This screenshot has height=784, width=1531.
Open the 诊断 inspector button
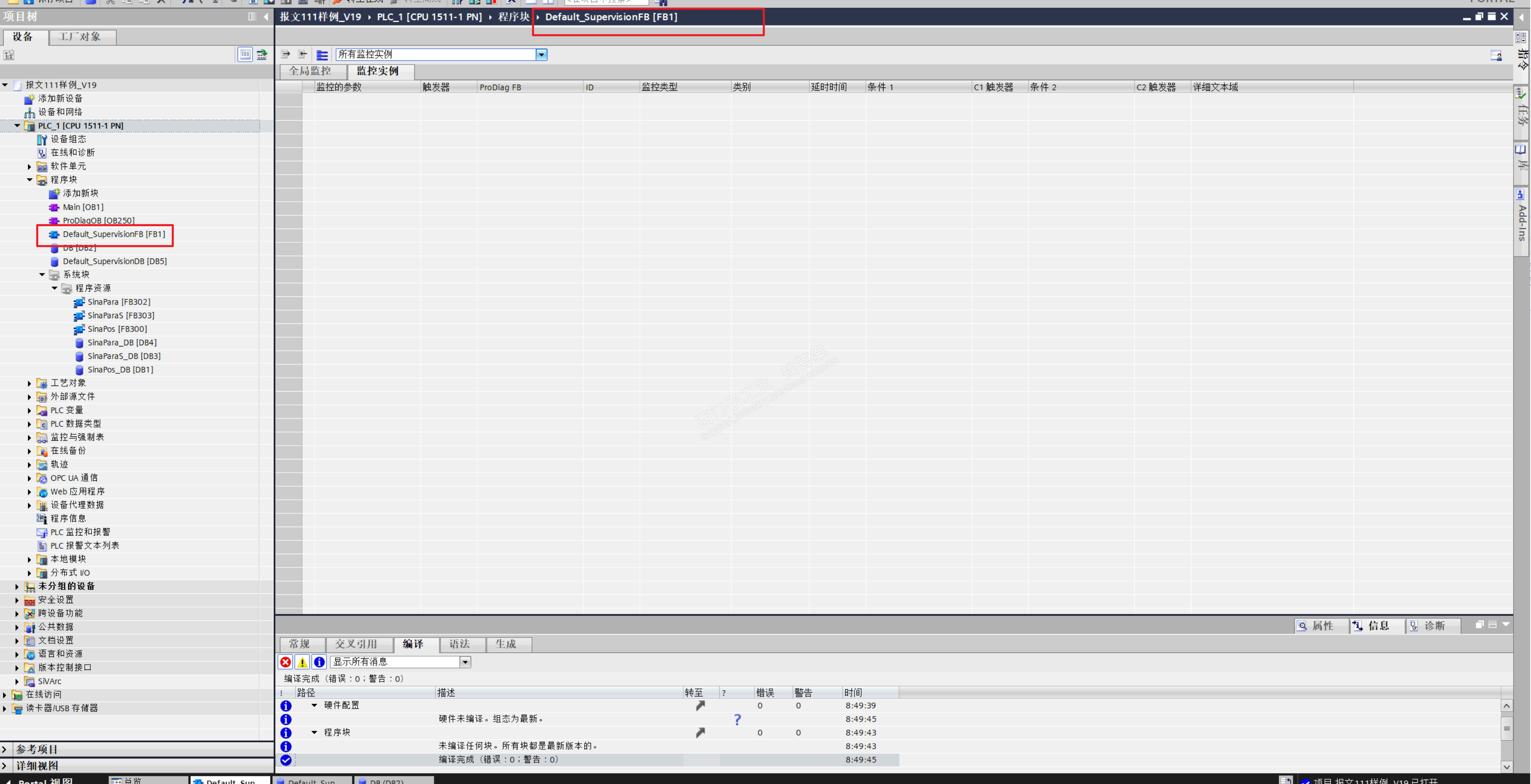1433,626
